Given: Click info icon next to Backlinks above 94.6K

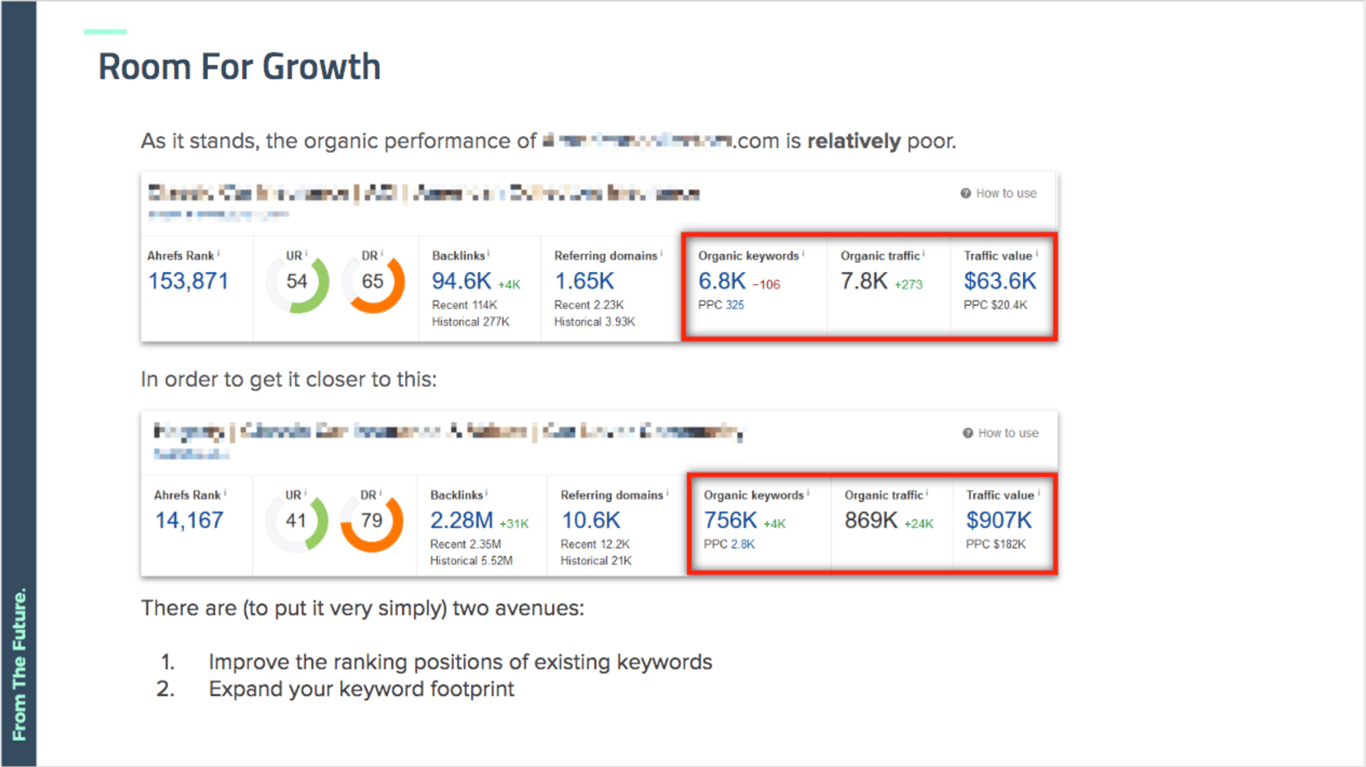Looking at the screenshot, I should pyautogui.click(x=488, y=255).
